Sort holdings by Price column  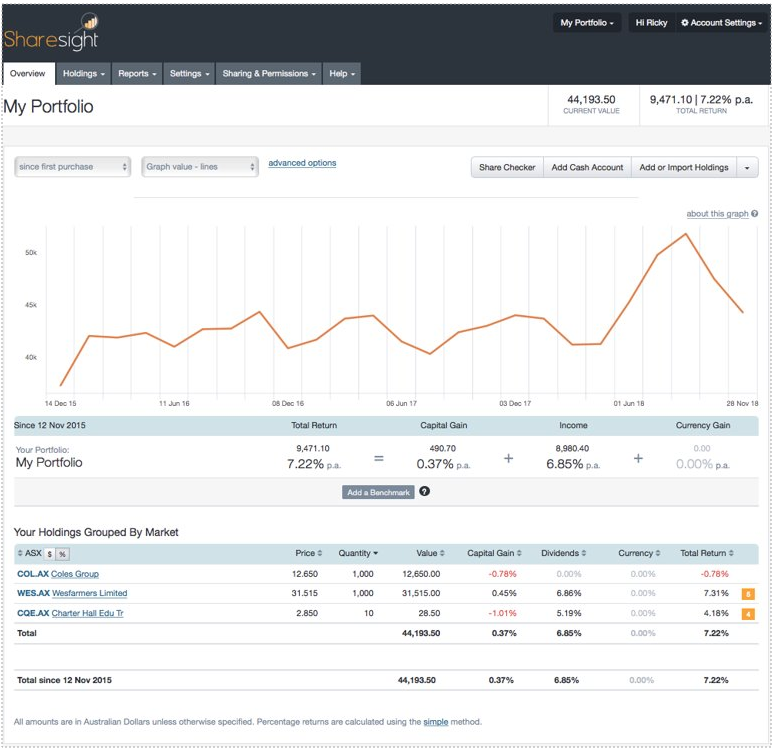(309, 553)
